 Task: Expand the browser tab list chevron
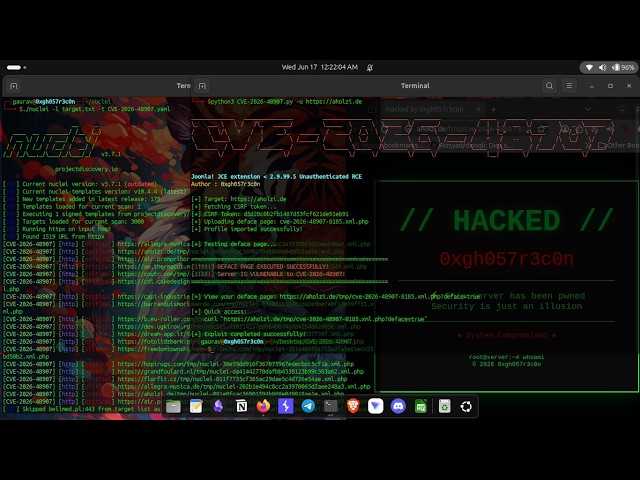coord(588,109)
